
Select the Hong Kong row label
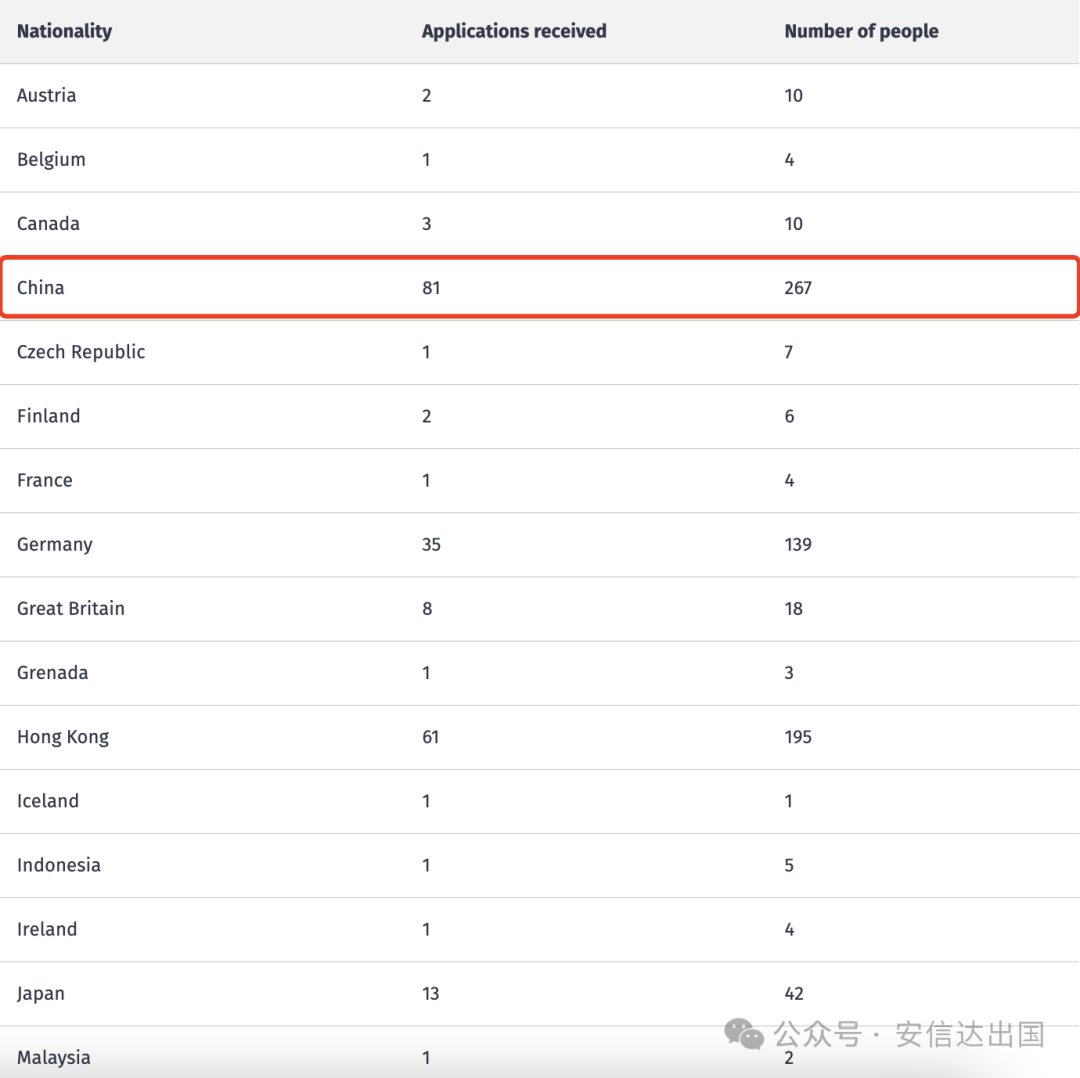click(x=63, y=738)
